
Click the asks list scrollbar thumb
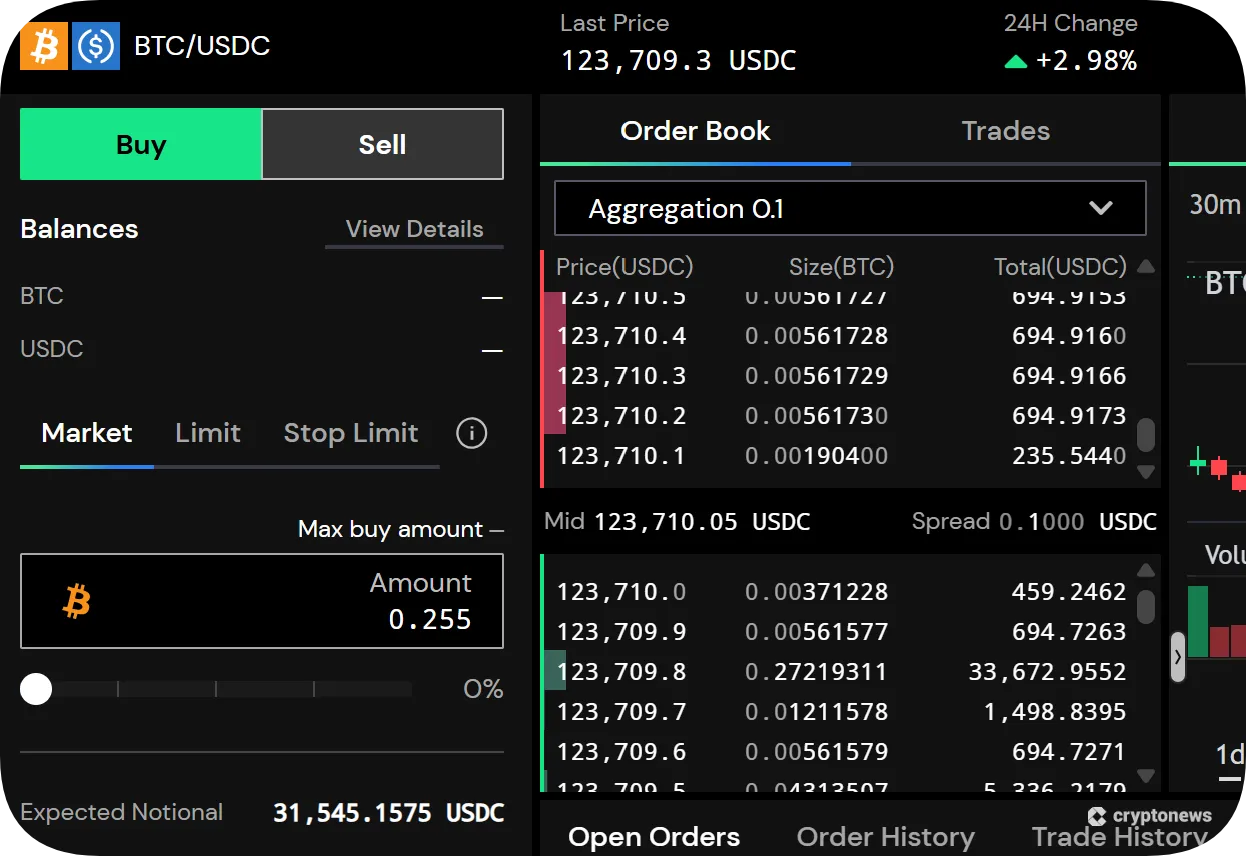click(1146, 435)
